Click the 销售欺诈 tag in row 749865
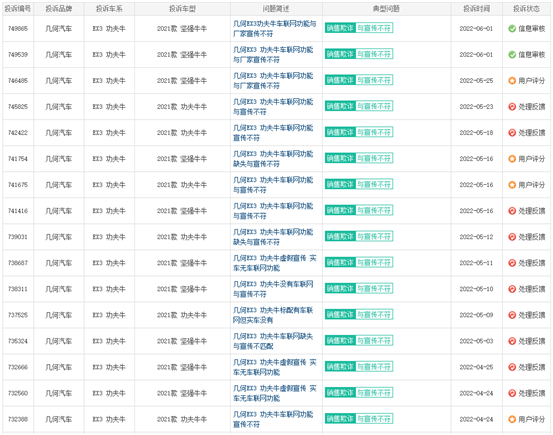Image resolution: width=553 pixels, height=435 pixels. point(340,28)
